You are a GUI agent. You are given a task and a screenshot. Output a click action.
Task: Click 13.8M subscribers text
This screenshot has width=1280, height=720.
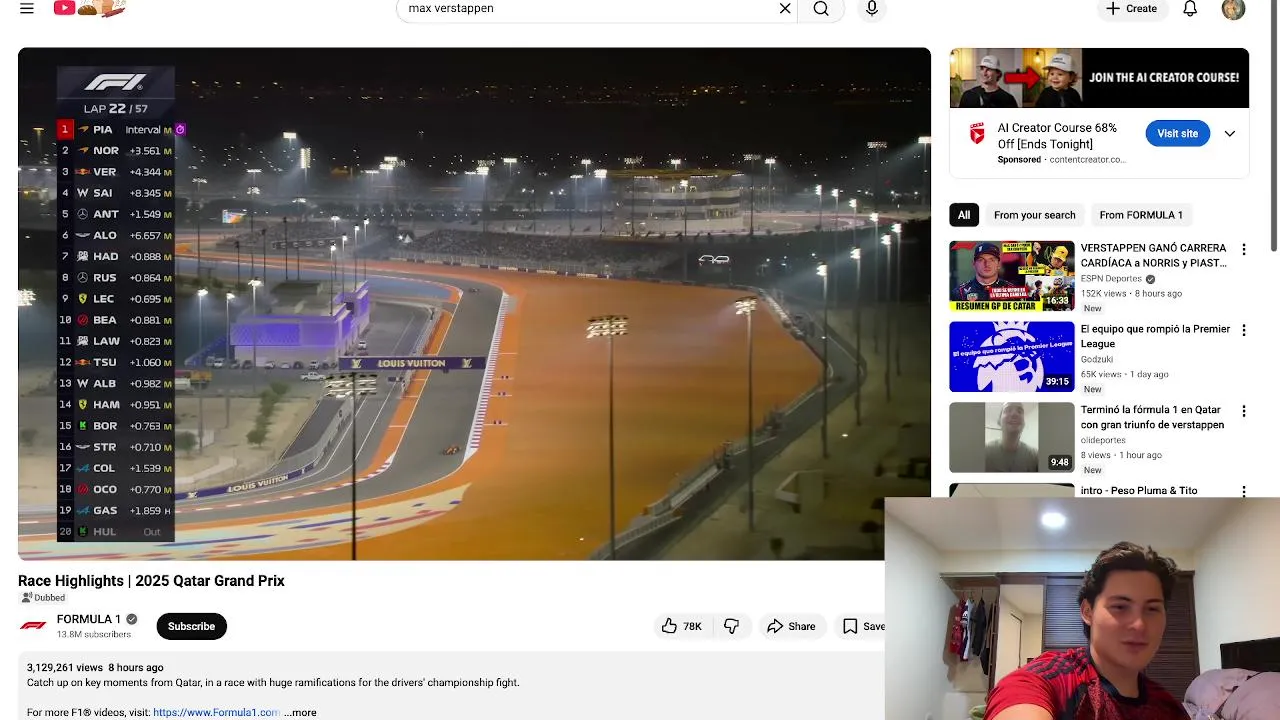pos(94,634)
